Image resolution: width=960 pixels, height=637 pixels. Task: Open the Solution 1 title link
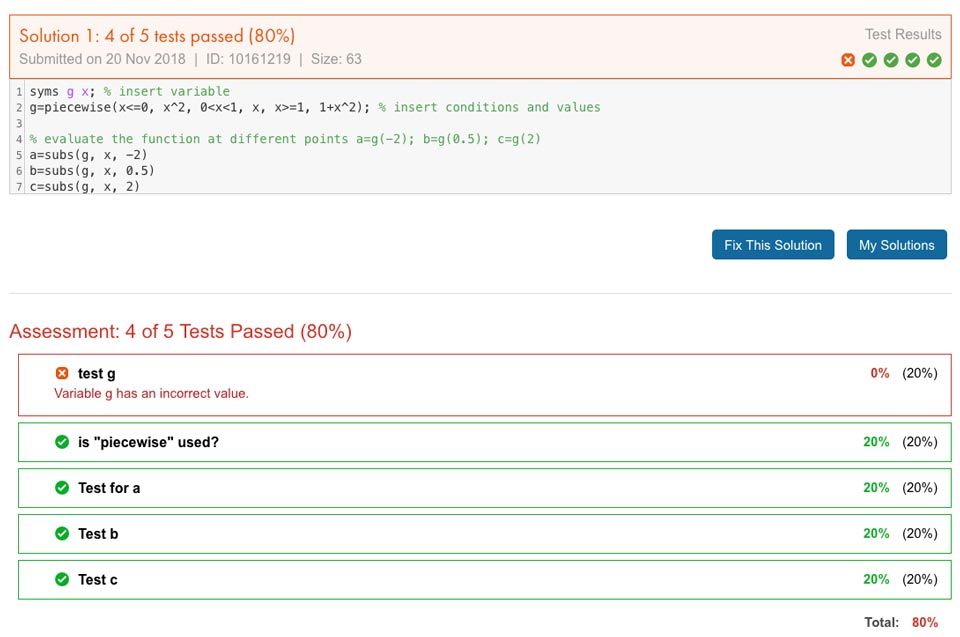pyautogui.click(x=157, y=36)
